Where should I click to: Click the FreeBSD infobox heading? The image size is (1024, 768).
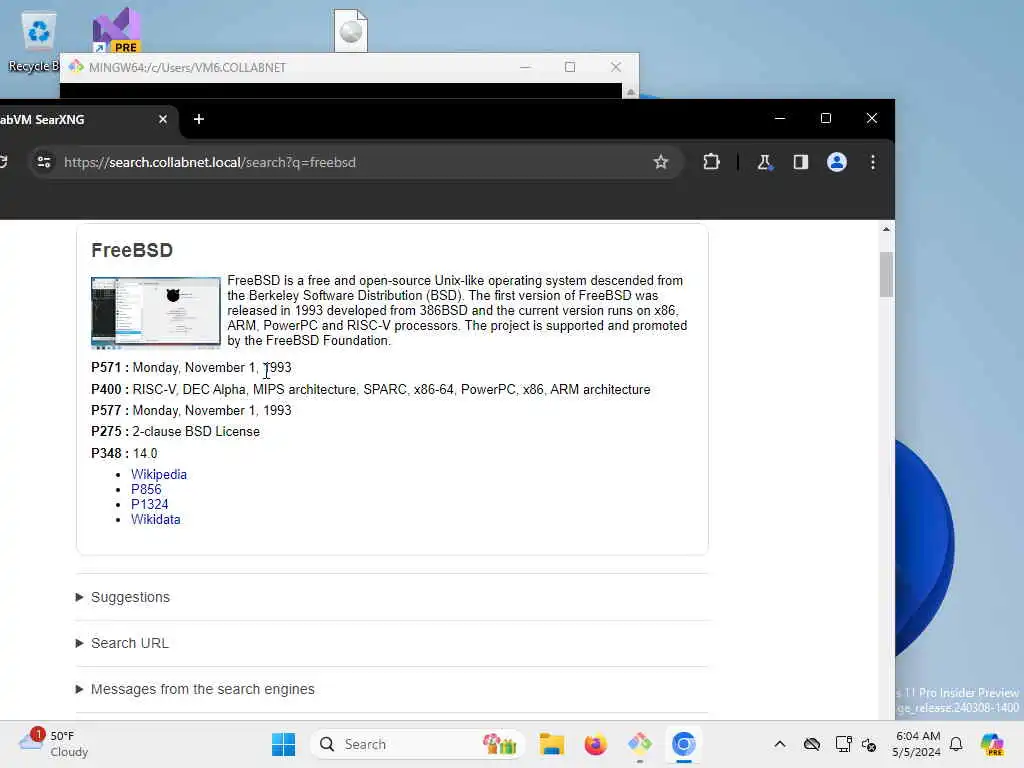pos(132,250)
